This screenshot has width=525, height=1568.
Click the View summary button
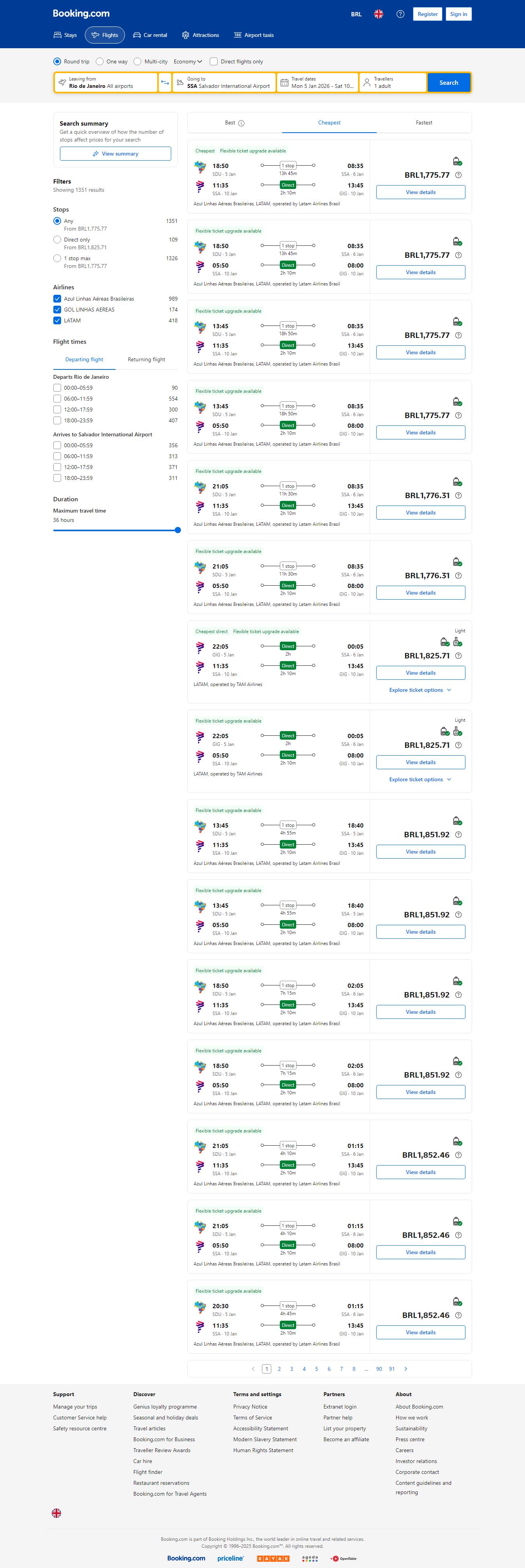pyautogui.click(x=115, y=154)
